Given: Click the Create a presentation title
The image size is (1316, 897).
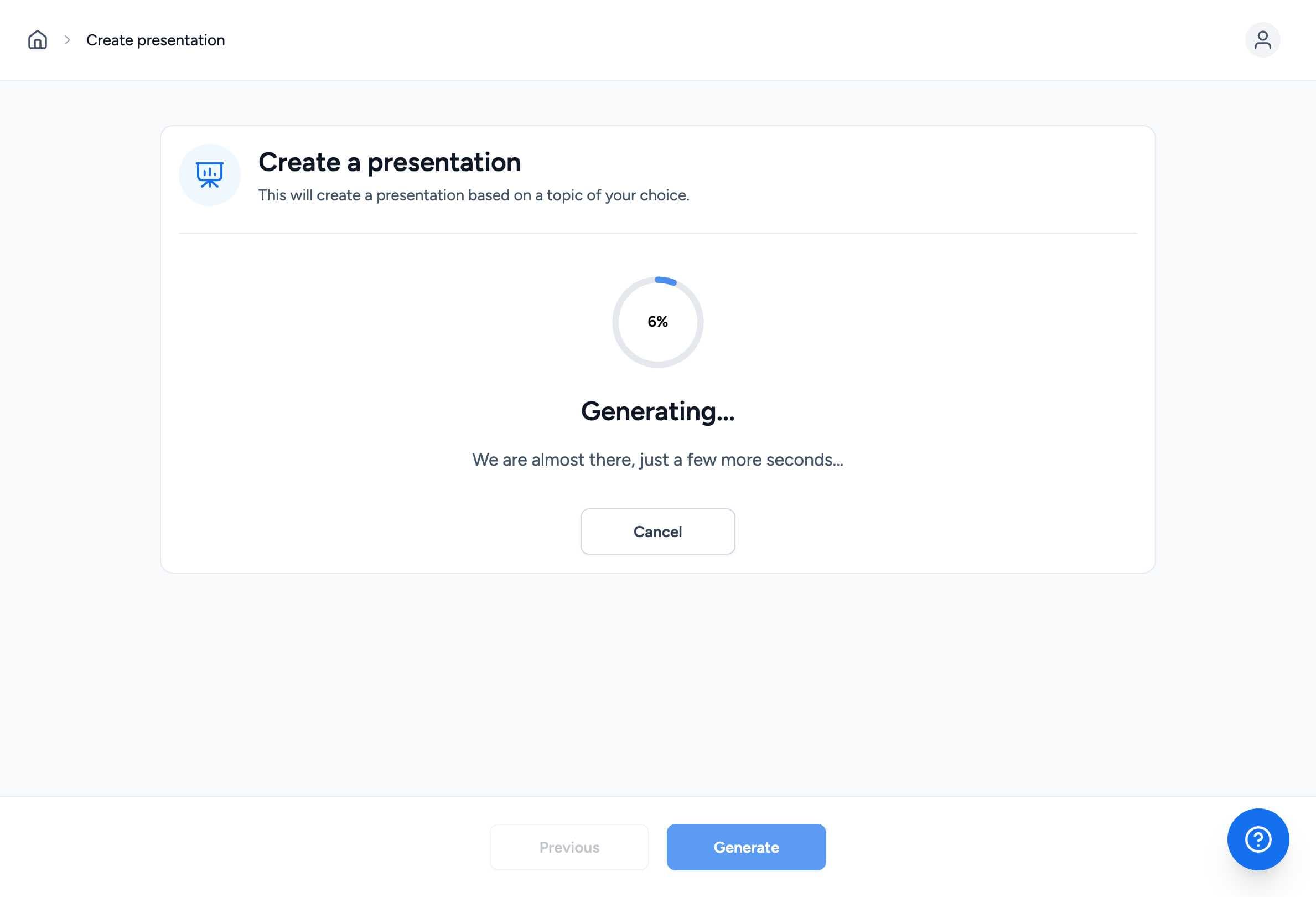Looking at the screenshot, I should [390, 162].
